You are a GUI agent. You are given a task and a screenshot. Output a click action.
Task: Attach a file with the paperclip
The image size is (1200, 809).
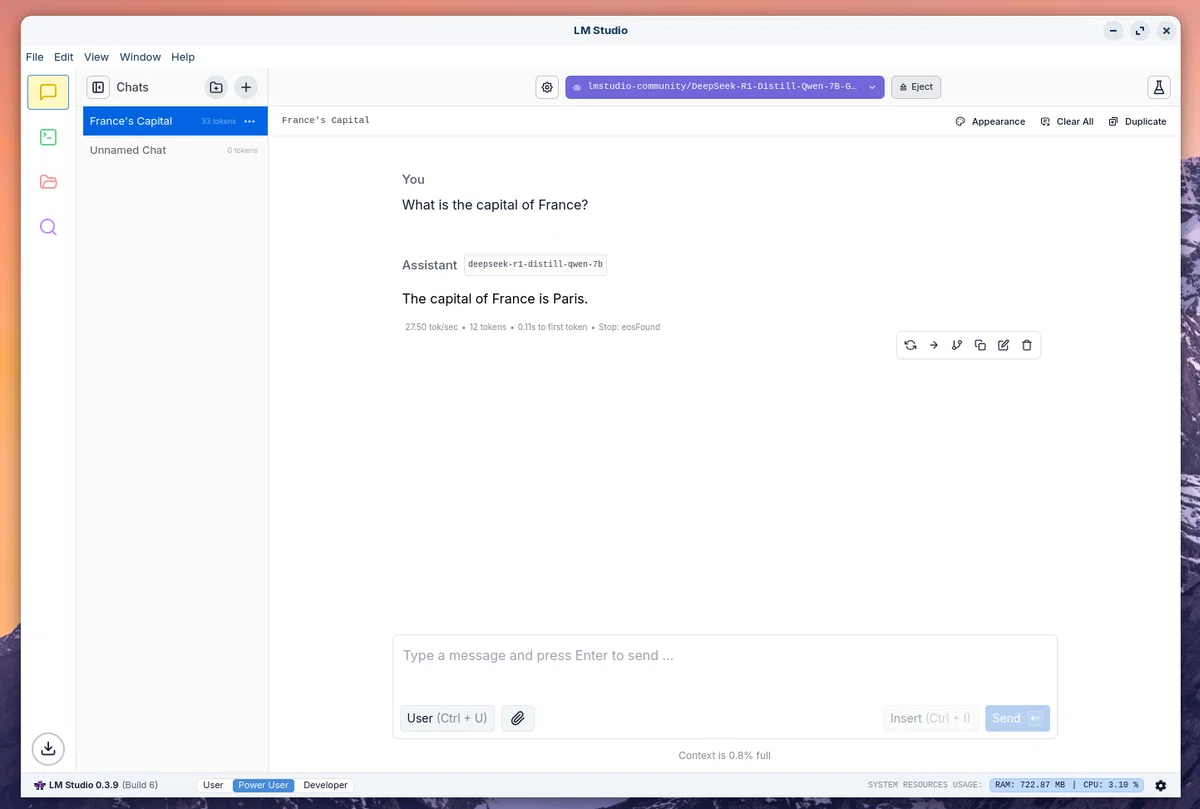518,718
